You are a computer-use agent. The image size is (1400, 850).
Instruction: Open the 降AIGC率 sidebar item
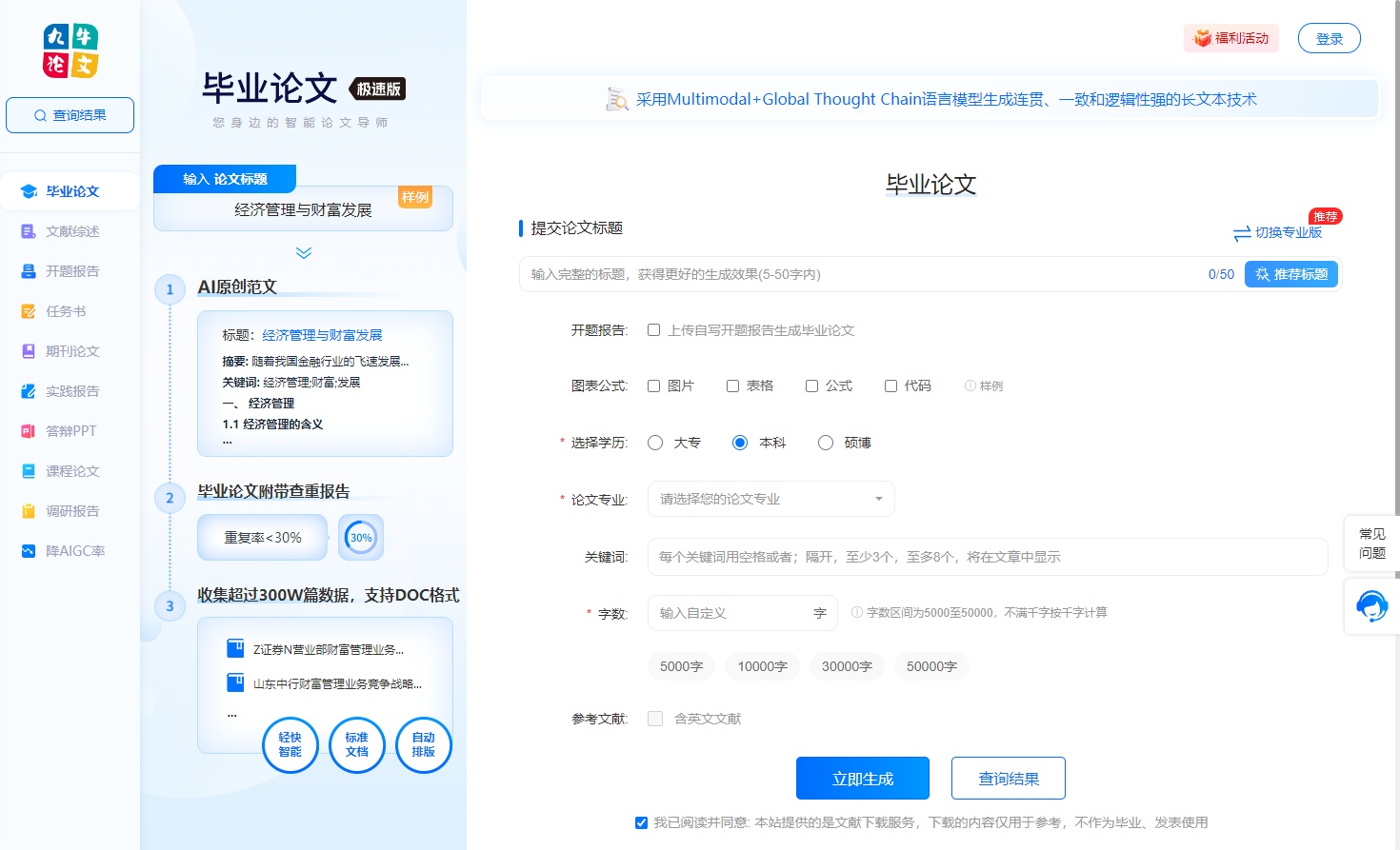[70, 551]
